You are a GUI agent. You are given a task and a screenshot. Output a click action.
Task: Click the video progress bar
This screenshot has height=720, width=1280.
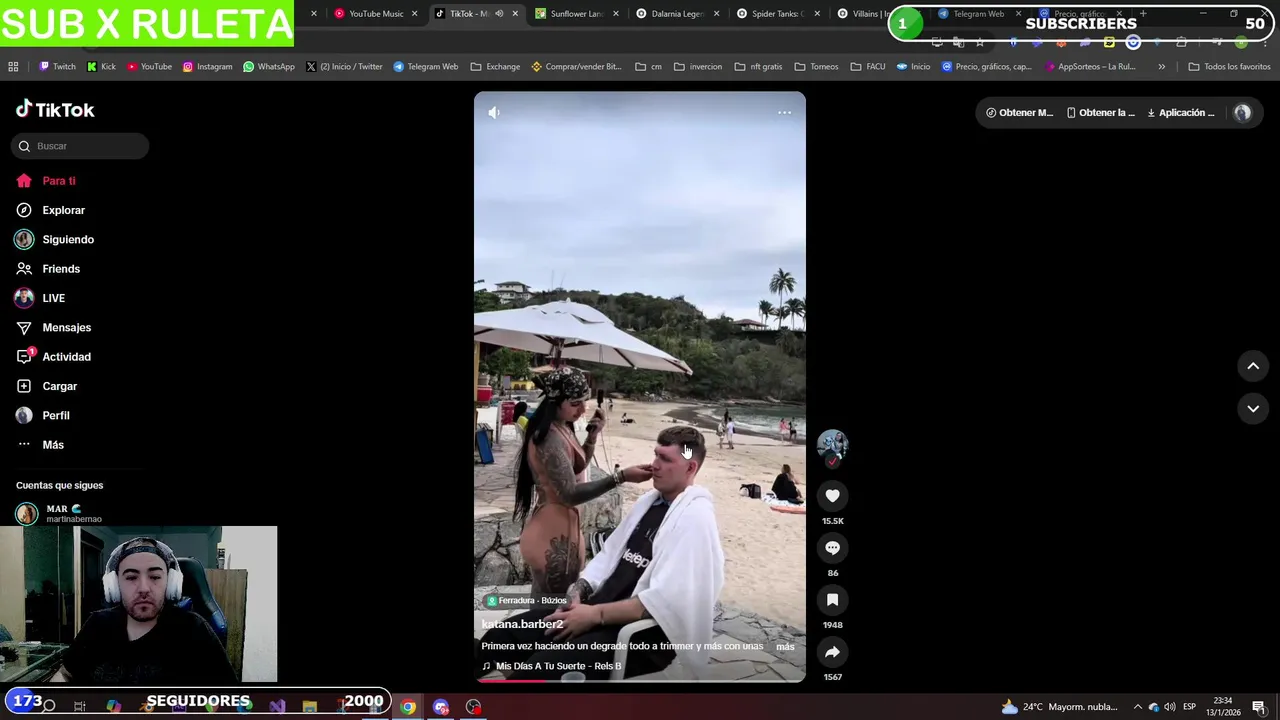640,680
